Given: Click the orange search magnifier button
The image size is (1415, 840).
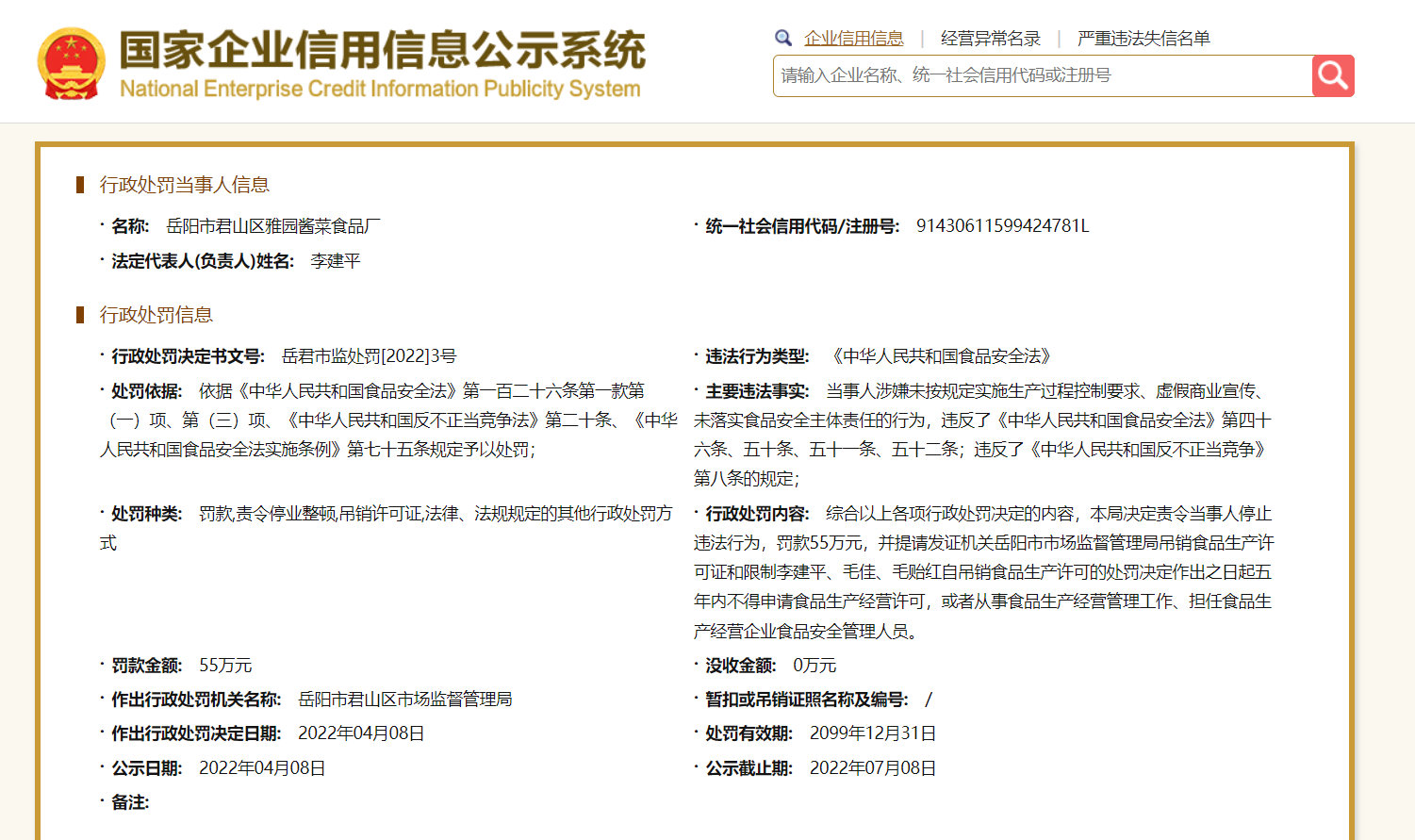Looking at the screenshot, I should [1332, 75].
